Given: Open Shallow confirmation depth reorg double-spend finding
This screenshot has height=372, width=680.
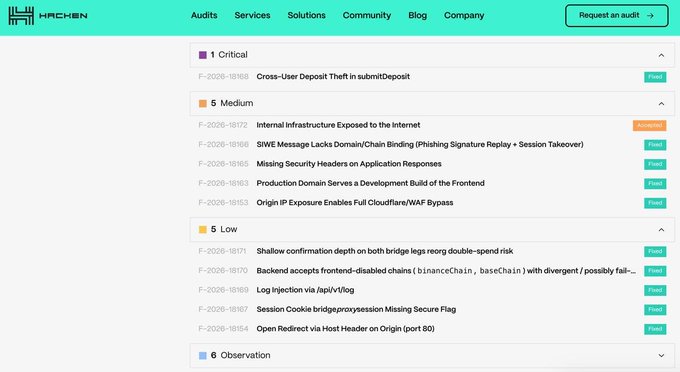Looking at the screenshot, I should click(x=385, y=251).
